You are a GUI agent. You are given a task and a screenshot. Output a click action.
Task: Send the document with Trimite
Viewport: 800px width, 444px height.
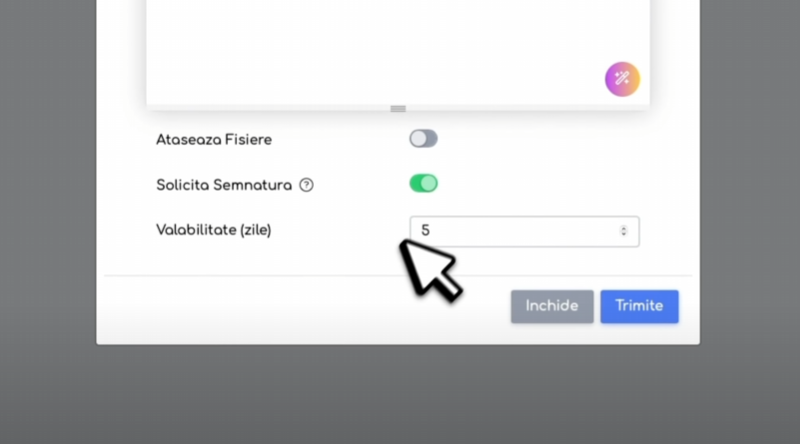click(639, 306)
